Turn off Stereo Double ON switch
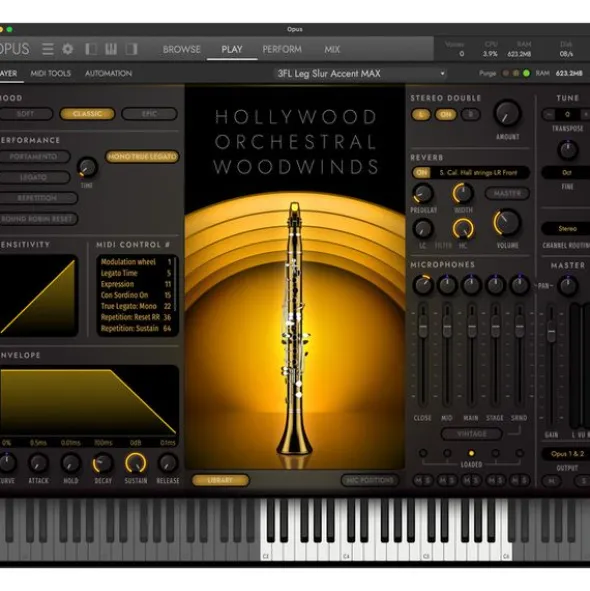 446,115
